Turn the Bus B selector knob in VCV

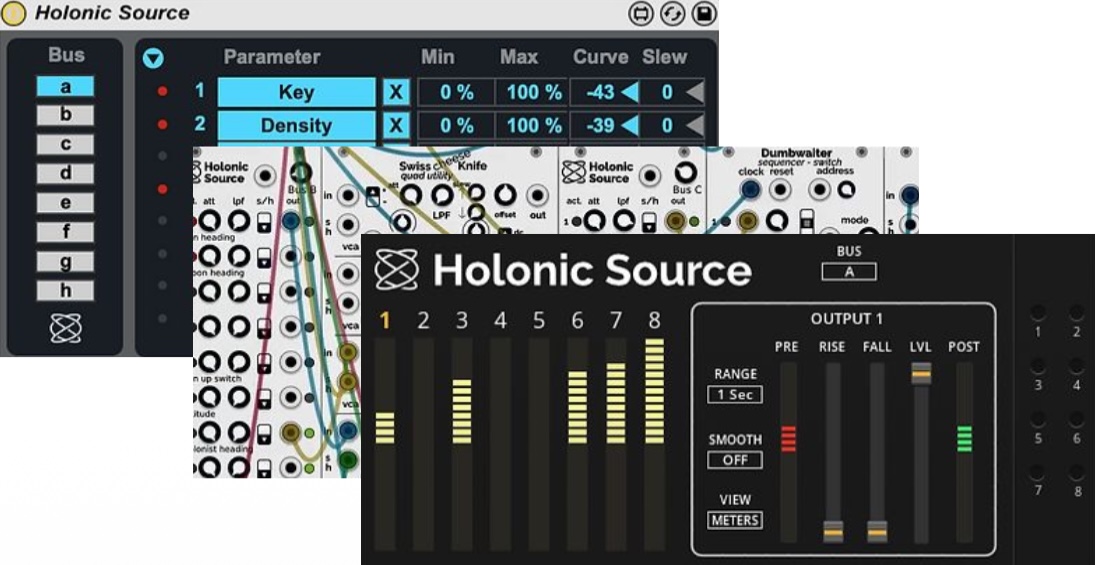pyautogui.click(x=300, y=173)
